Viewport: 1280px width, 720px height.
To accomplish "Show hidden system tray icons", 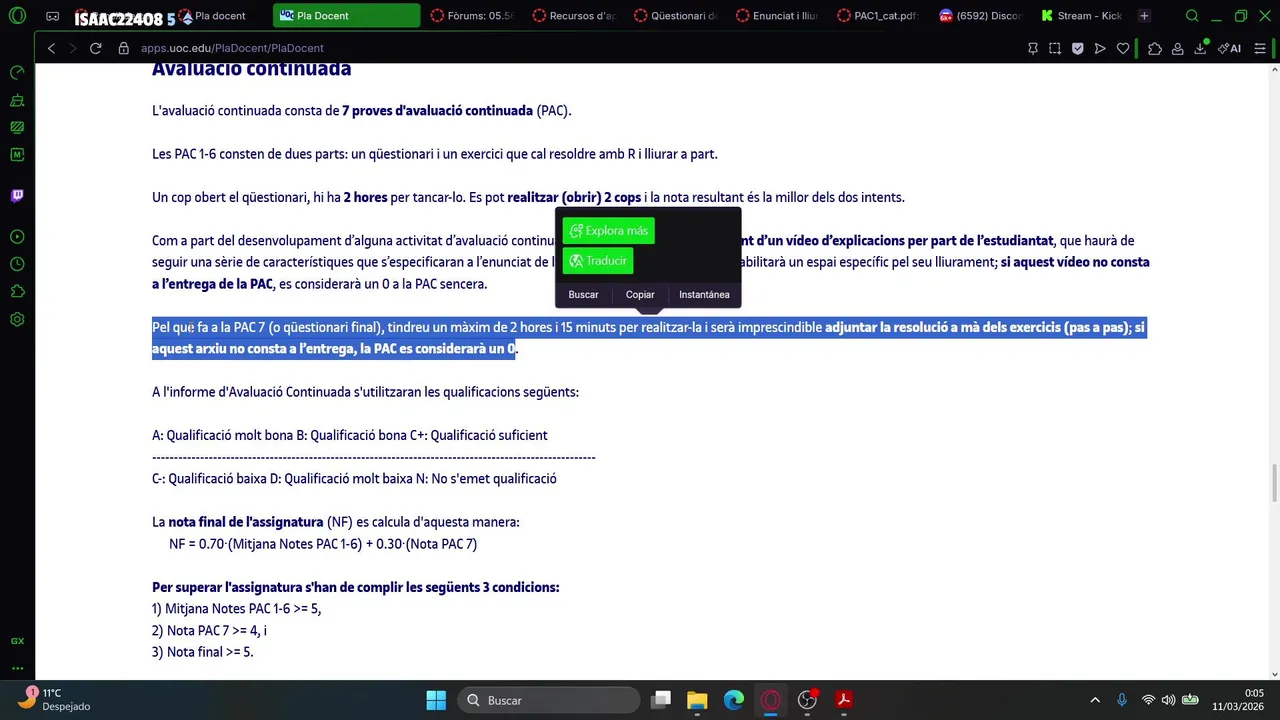I will [x=1095, y=700].
